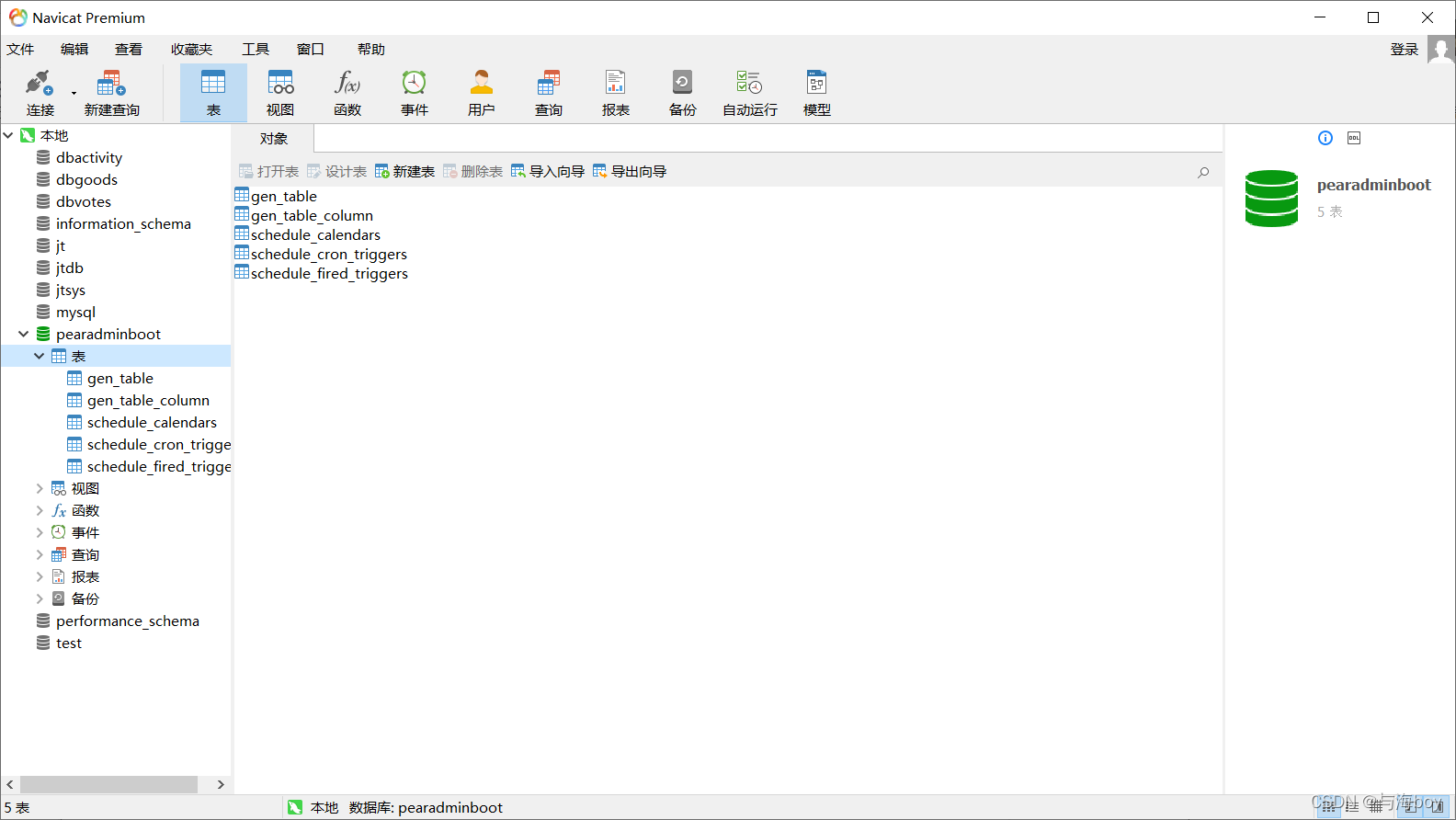Open the 新建查询 (New Query) tool
Viewport: 1456px width, 820px height.
[x=111, y=93]
